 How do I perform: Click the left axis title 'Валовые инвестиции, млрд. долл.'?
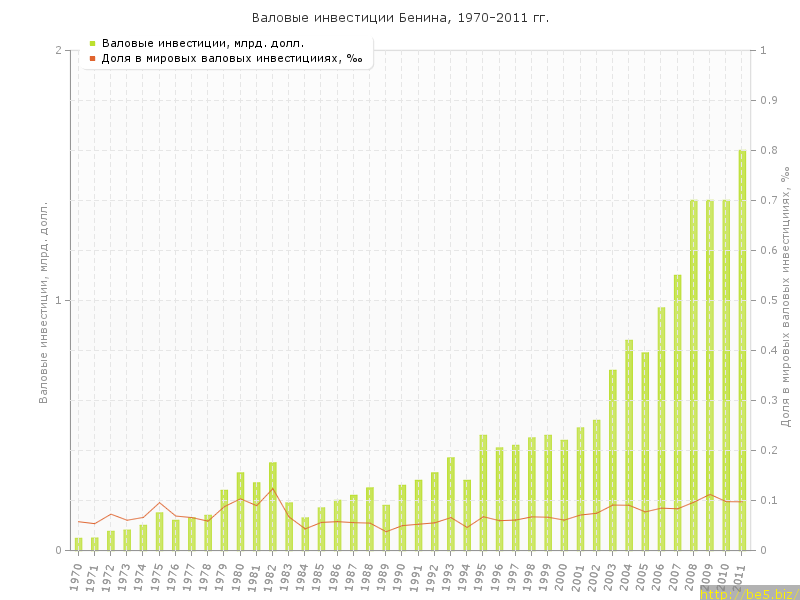click(43, 302)
